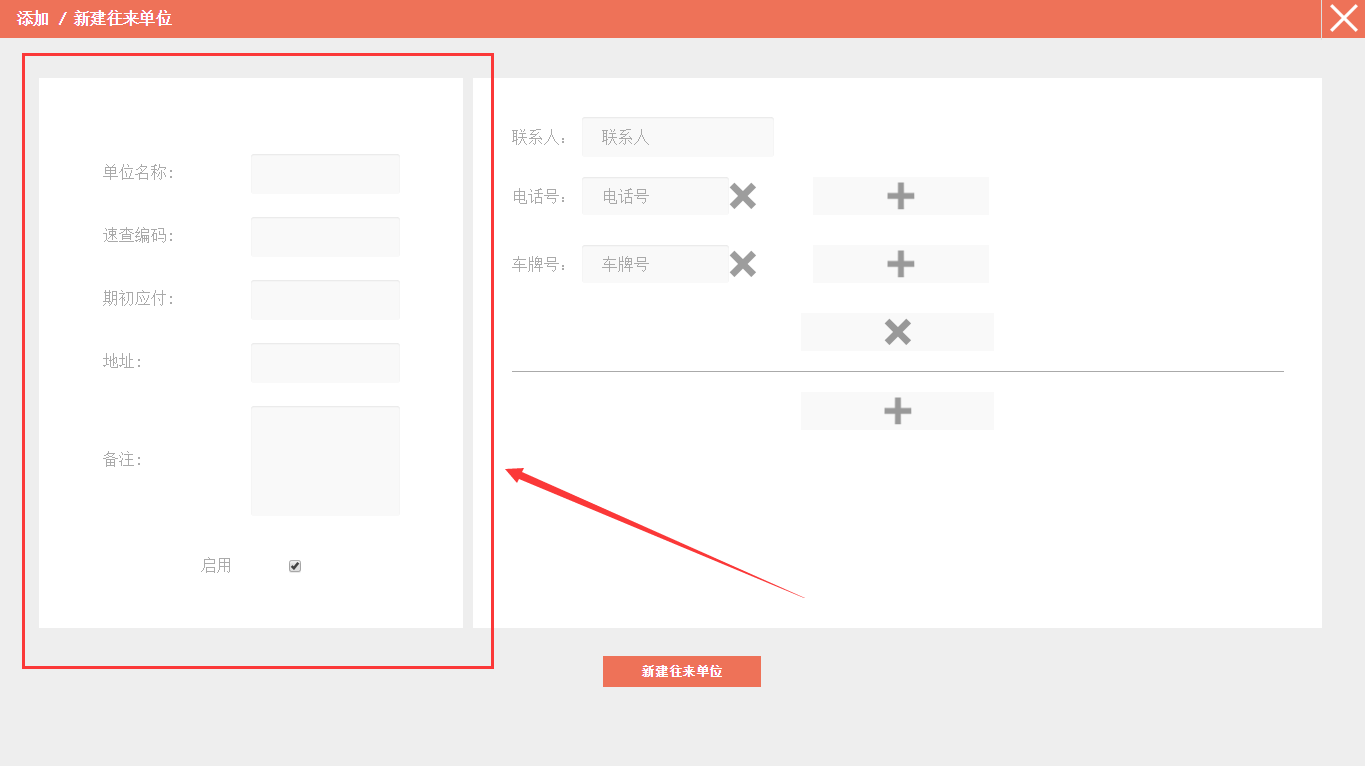
Task: Focus the 单位名称 input field
Action: click(325, 174)
